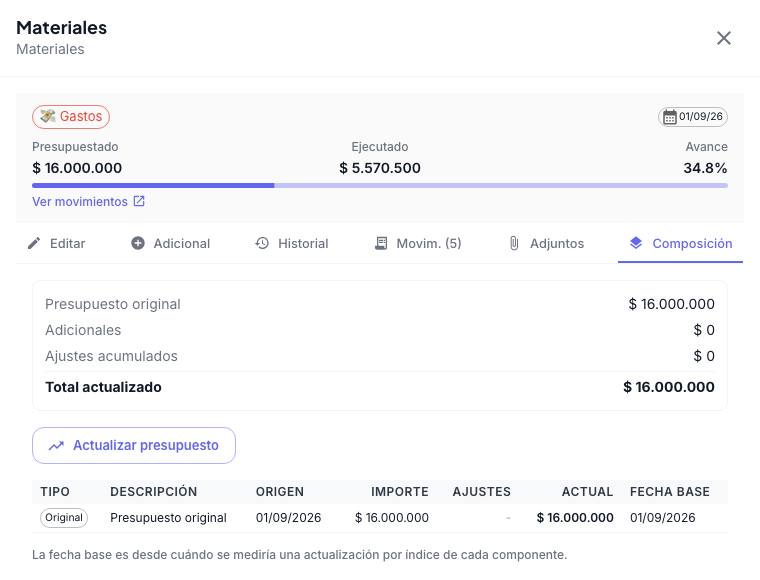Click the IMPORTE column header
This screenshot has height=580, width=760.
click(400, 492)
